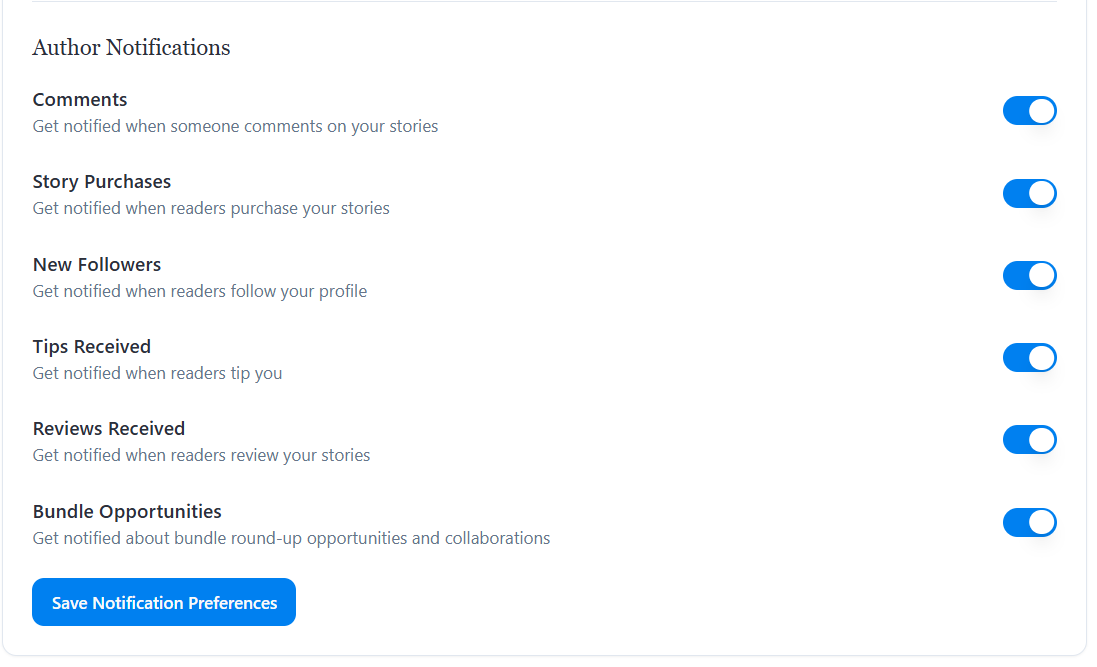The image size is (1097, 667).
Task: Click the Bundle Opportunities label
Action: [x=127, y=512]
